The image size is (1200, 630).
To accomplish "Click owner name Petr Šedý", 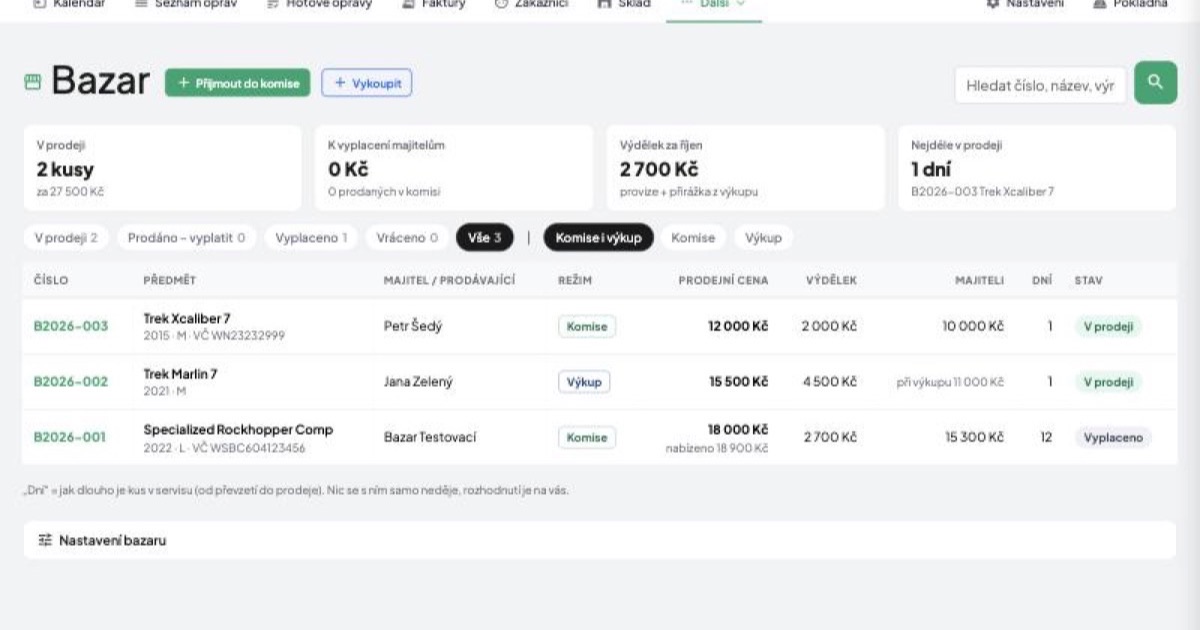I will 413,326.
